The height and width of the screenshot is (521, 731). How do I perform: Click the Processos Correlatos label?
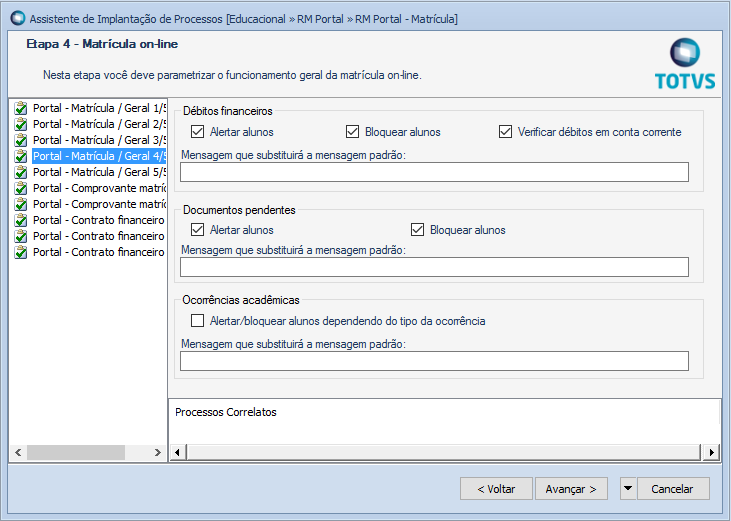226,412
